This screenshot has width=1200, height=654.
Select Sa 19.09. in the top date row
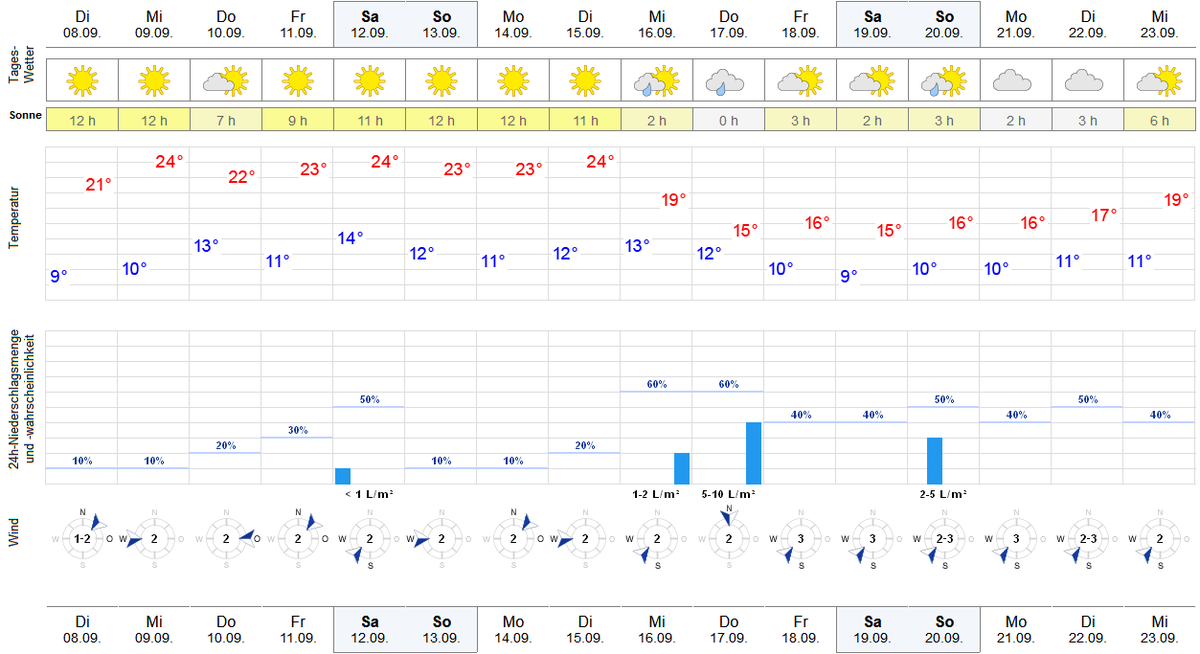[872, 24]
